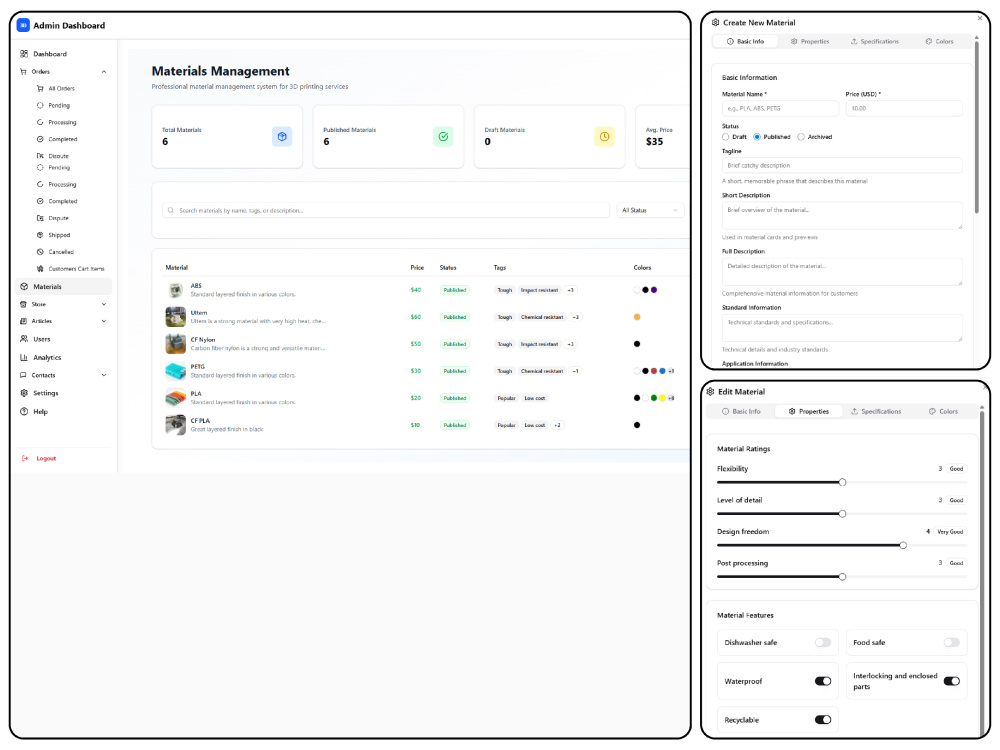The width and height of the screenshot is (1000, 750).
Task: Click the Admin Dashboard logo icon
Action: tap(23, 26)
